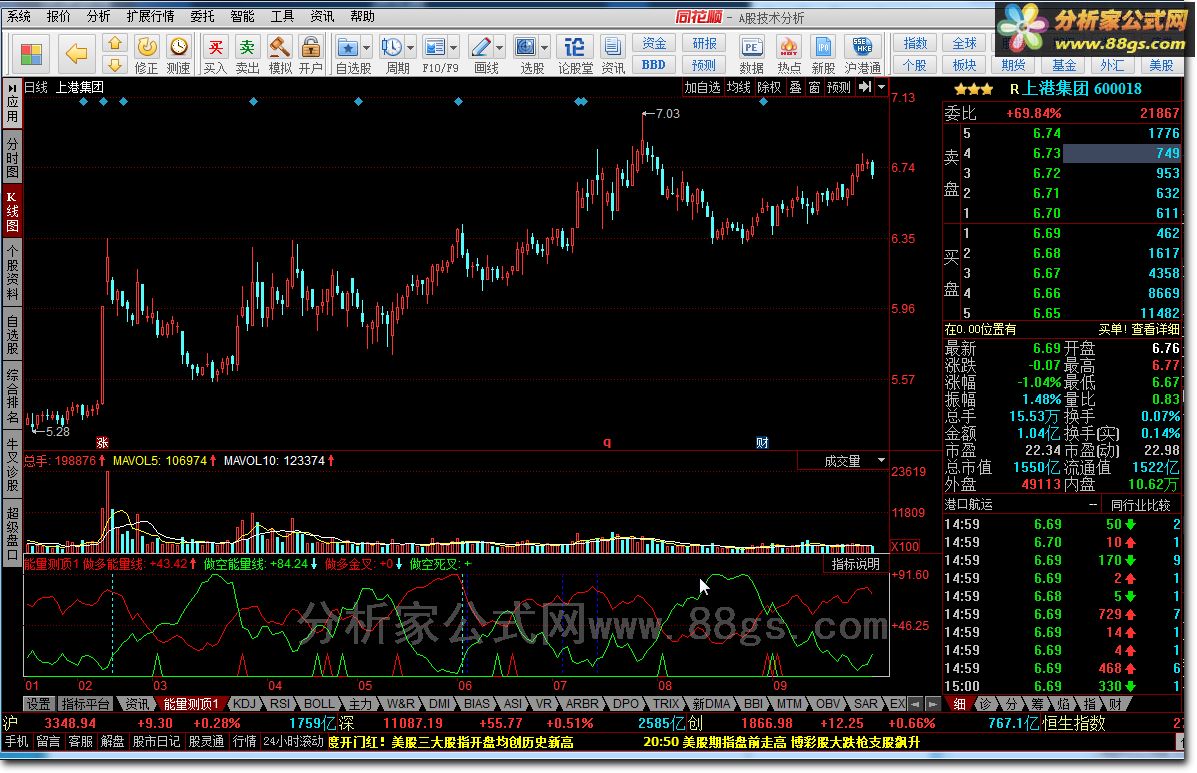The height and width of the screenshot is (773, 1197).
Task: Open the 股市日记 stock diary in status bar
Action: (x=156, y=742)
